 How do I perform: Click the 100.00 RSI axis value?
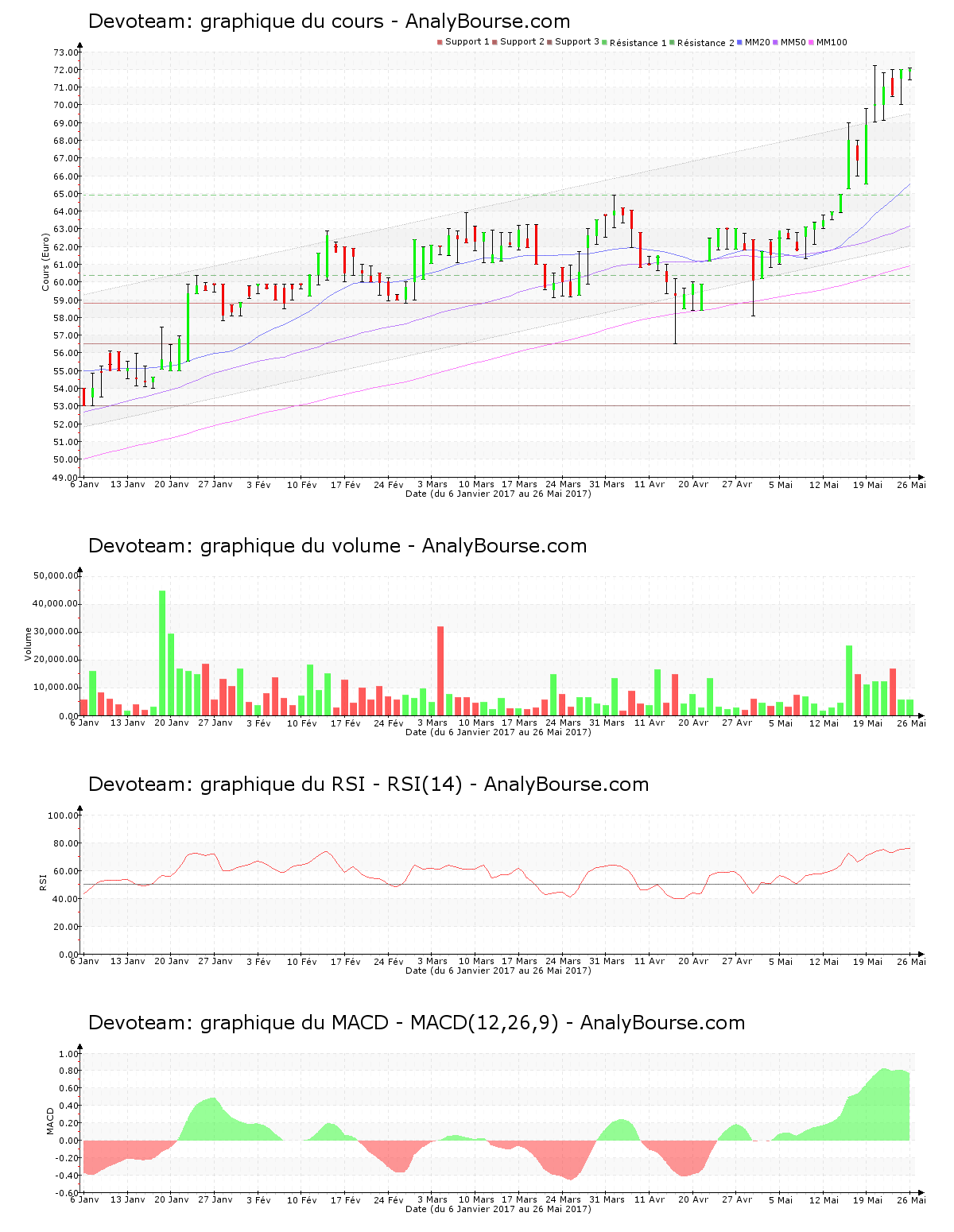pos(64,816)
